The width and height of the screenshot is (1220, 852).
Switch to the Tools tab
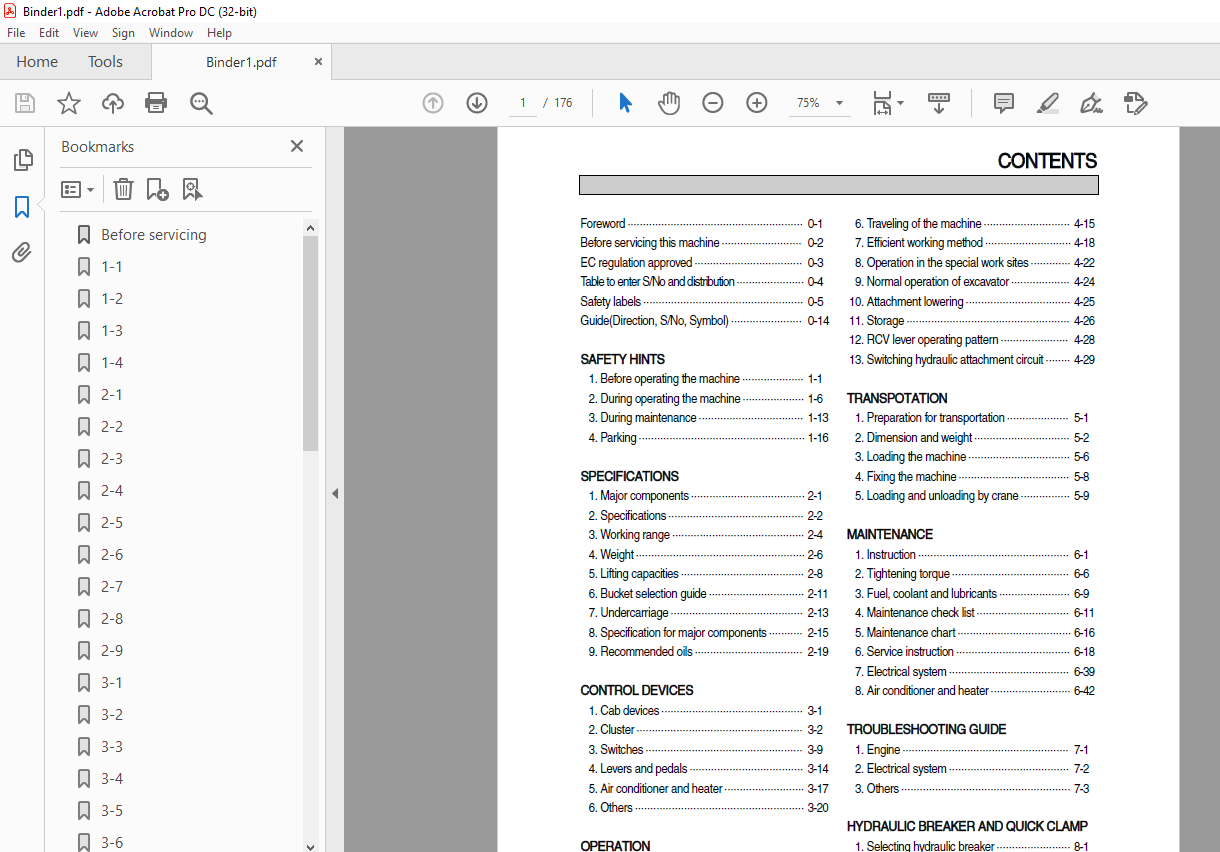105,62
